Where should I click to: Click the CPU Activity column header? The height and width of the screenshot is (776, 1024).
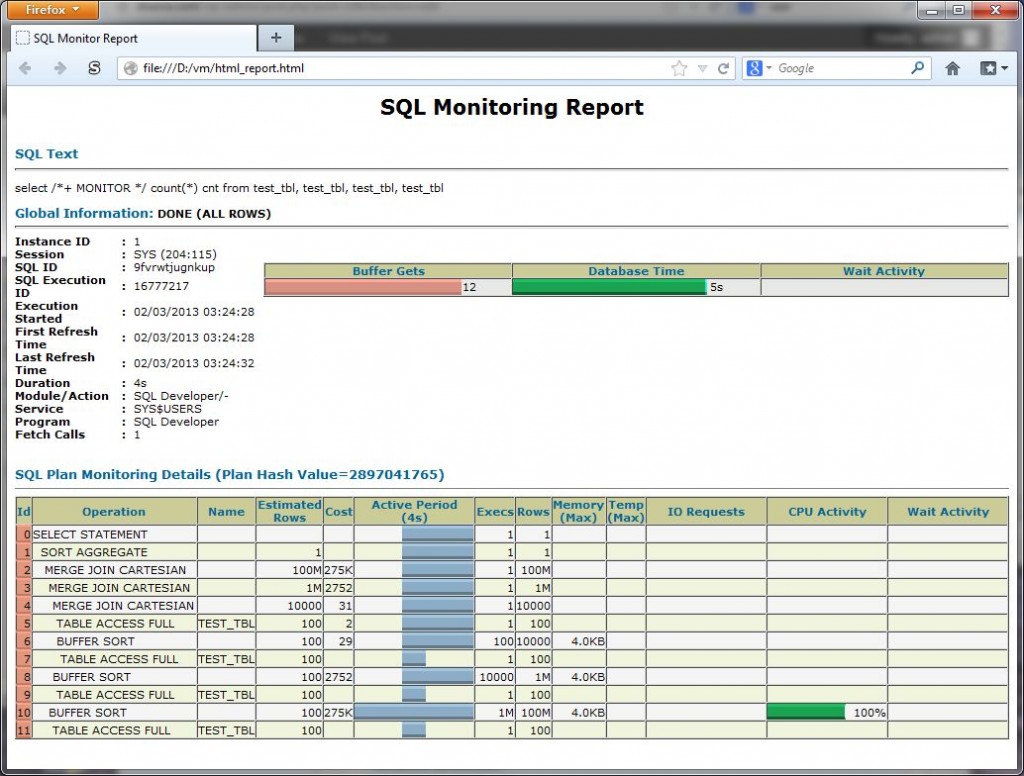(x=827, y=511)
